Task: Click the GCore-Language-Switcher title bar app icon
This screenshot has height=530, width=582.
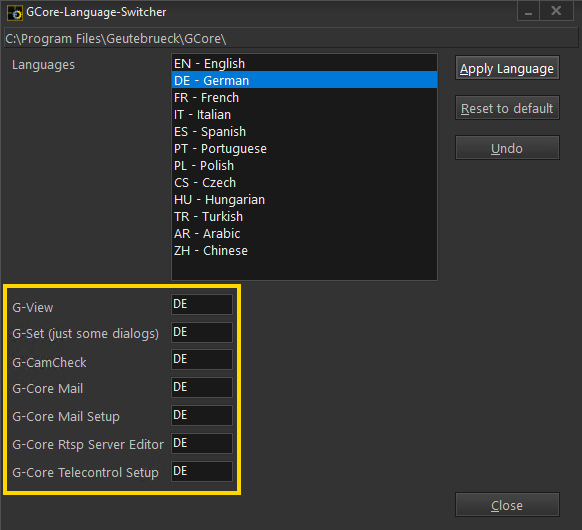Action: pyautogui.click(x=15, y=13)
